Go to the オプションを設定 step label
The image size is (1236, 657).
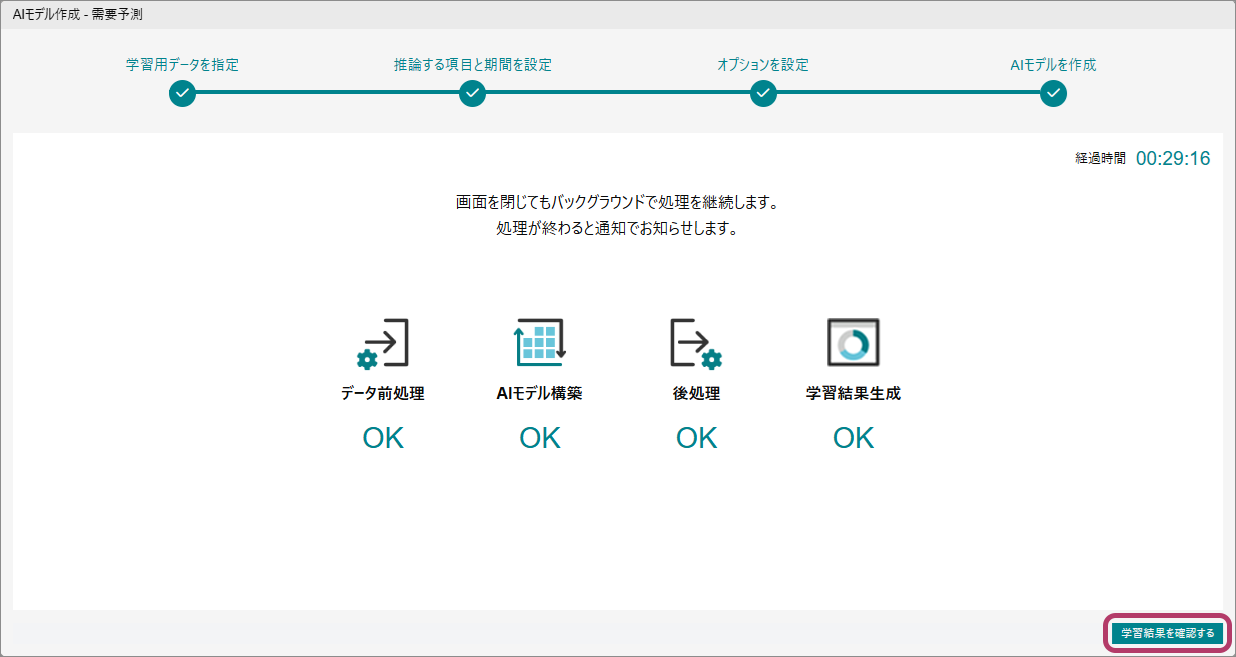[x=763, y=65]
